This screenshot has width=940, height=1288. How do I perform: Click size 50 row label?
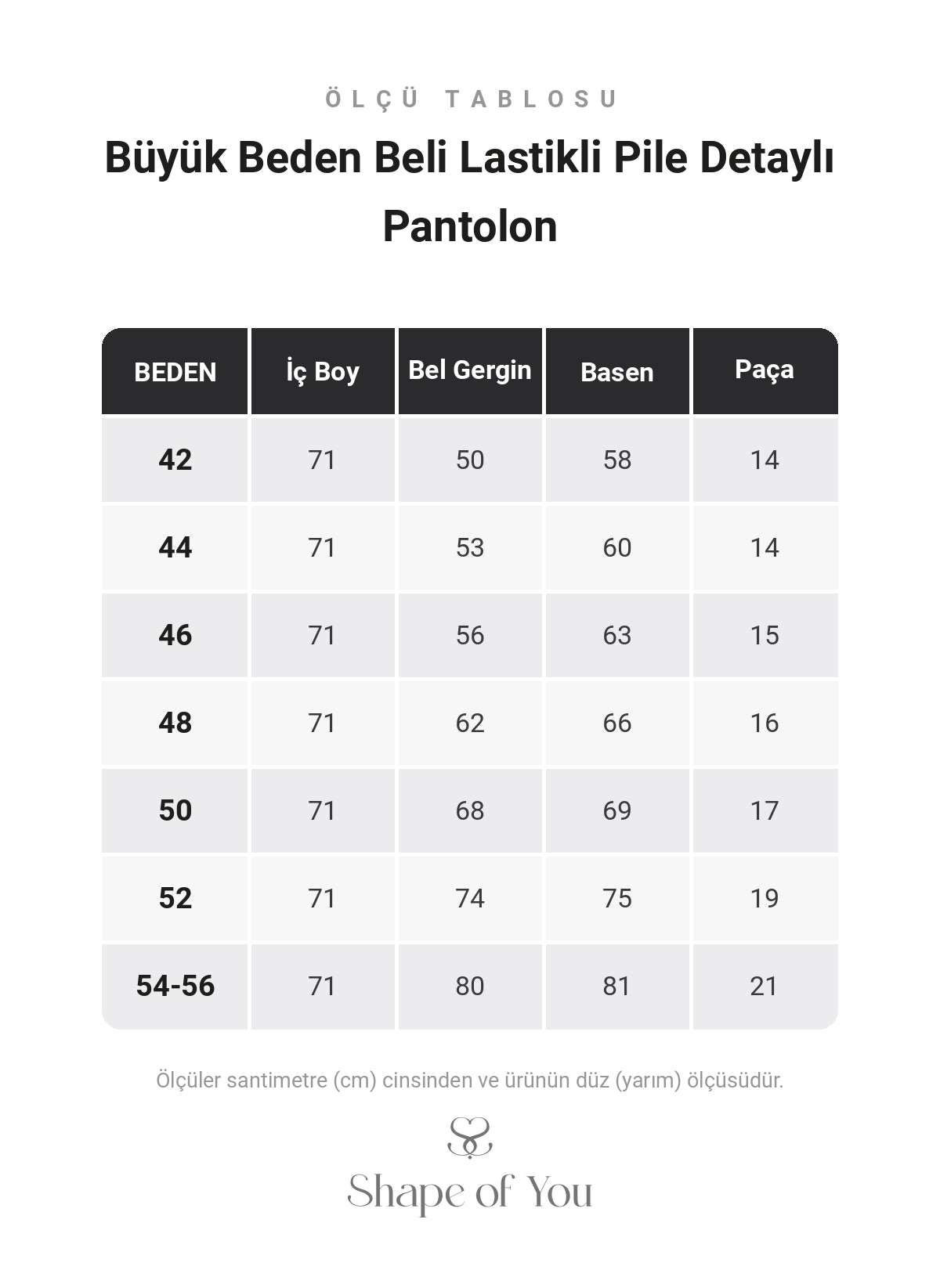click(x=175, y=810)
